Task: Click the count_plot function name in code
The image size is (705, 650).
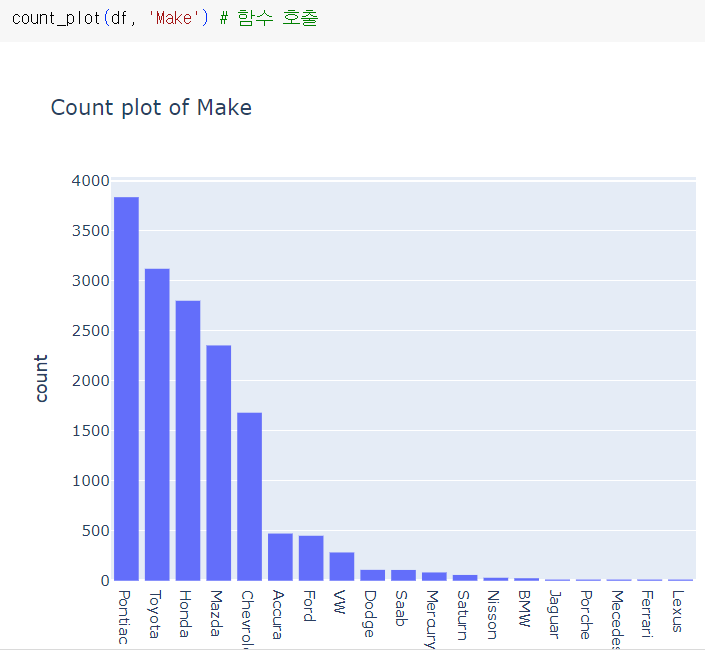Action: pyautogui.click(x=56, y=18)
